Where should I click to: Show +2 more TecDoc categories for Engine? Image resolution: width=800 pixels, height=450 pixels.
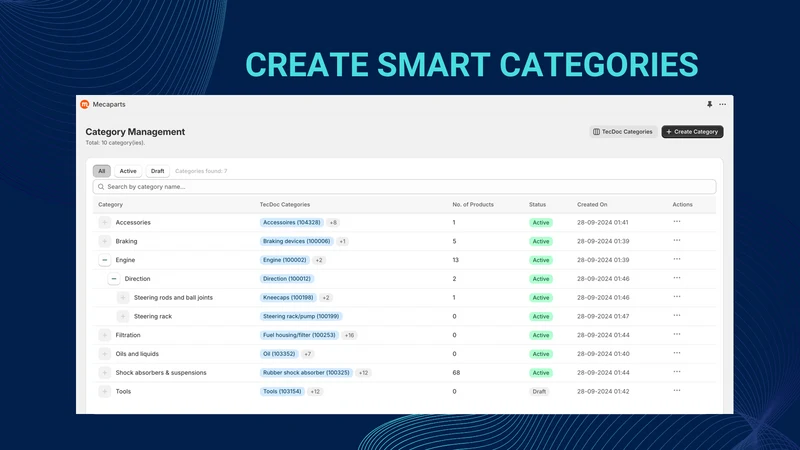coord(319,260)
